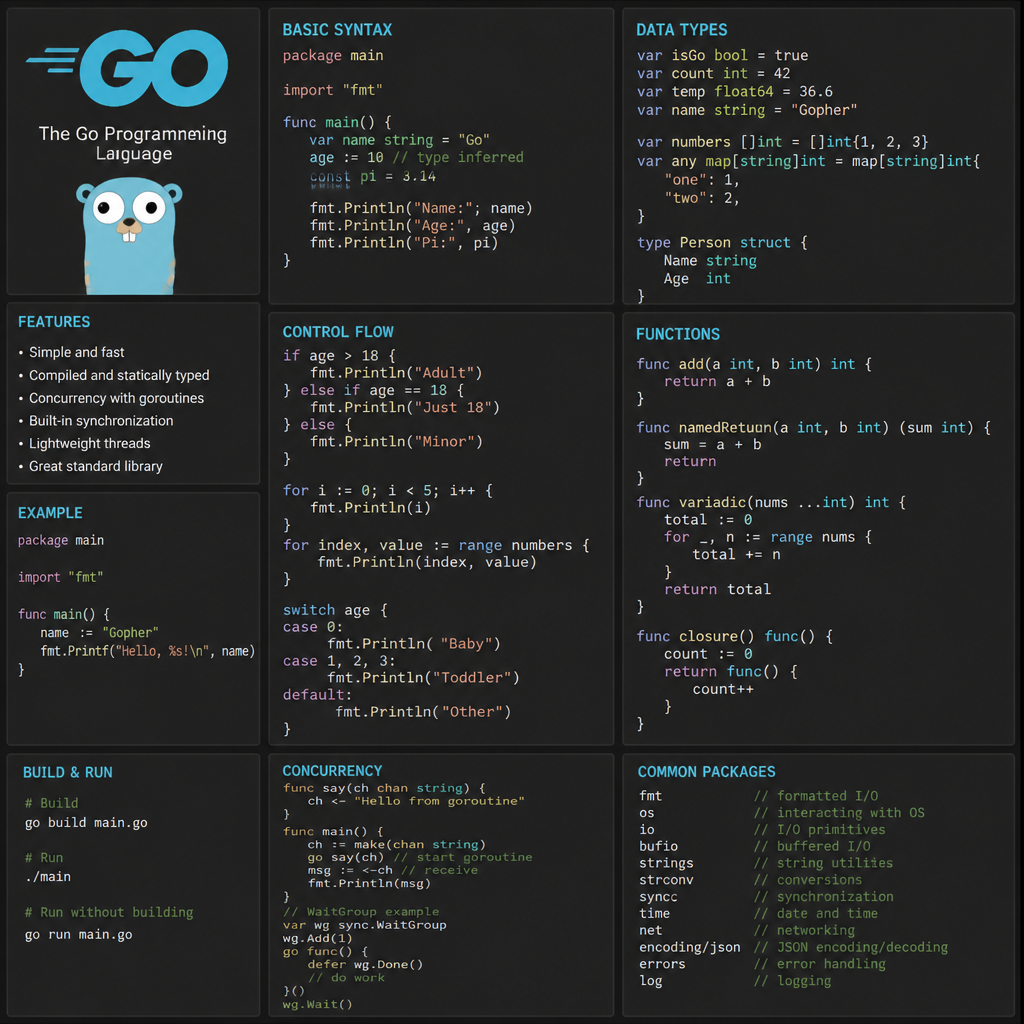Click the 'default:' line in switch
The image size is (1024, 1024).
tap(317, 695)
